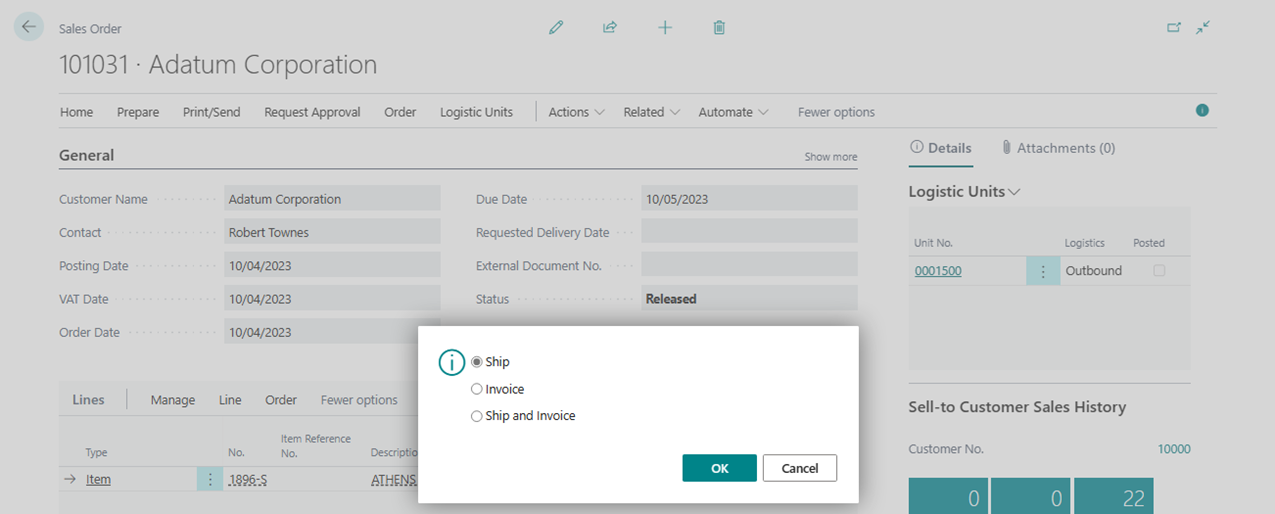This screenshot has width=1275, height=514.
Task: Expand the Actions dropdown menu
Action: pyautogui.click(x=576, y=112)
